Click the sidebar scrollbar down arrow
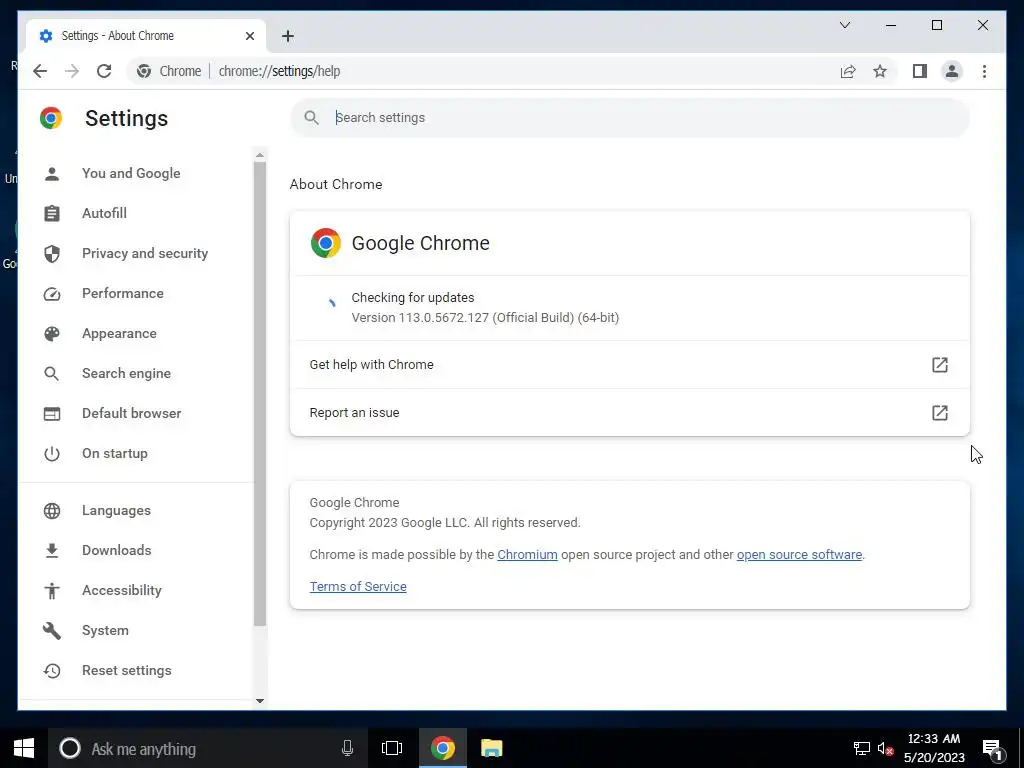1024x768 pixels. (260, 701)
